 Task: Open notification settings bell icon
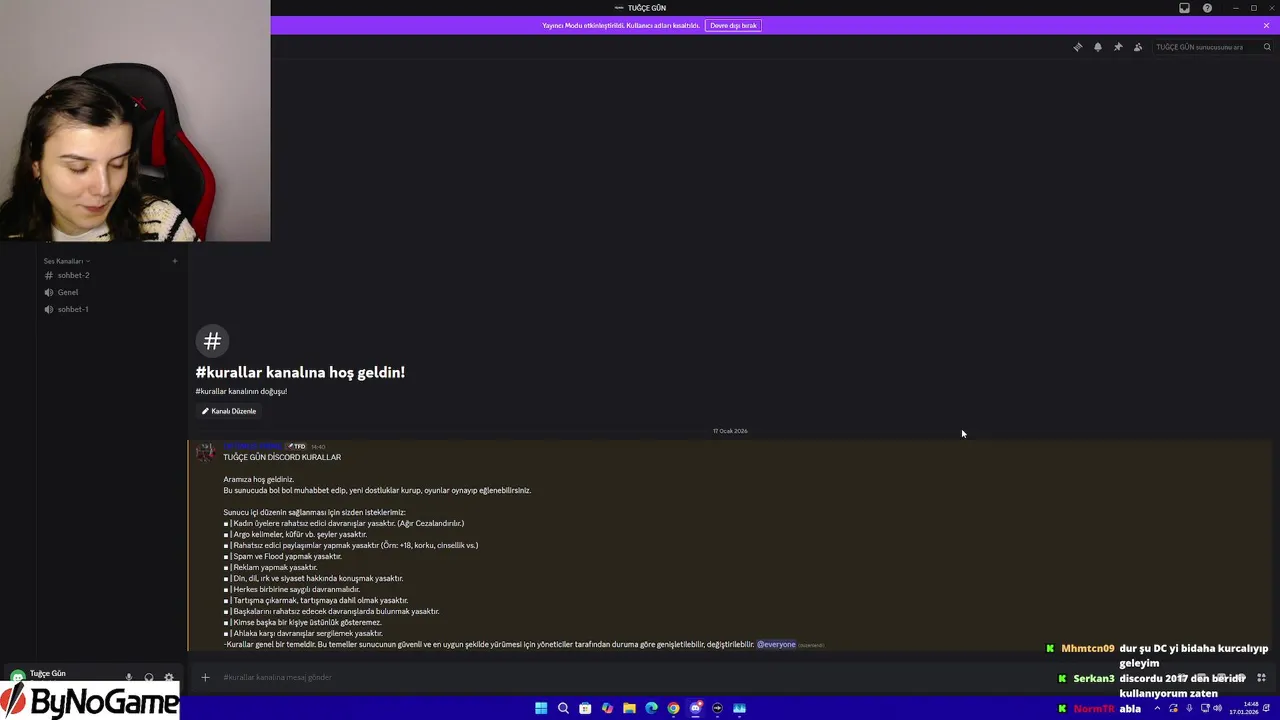click(x=1098, y=47)
